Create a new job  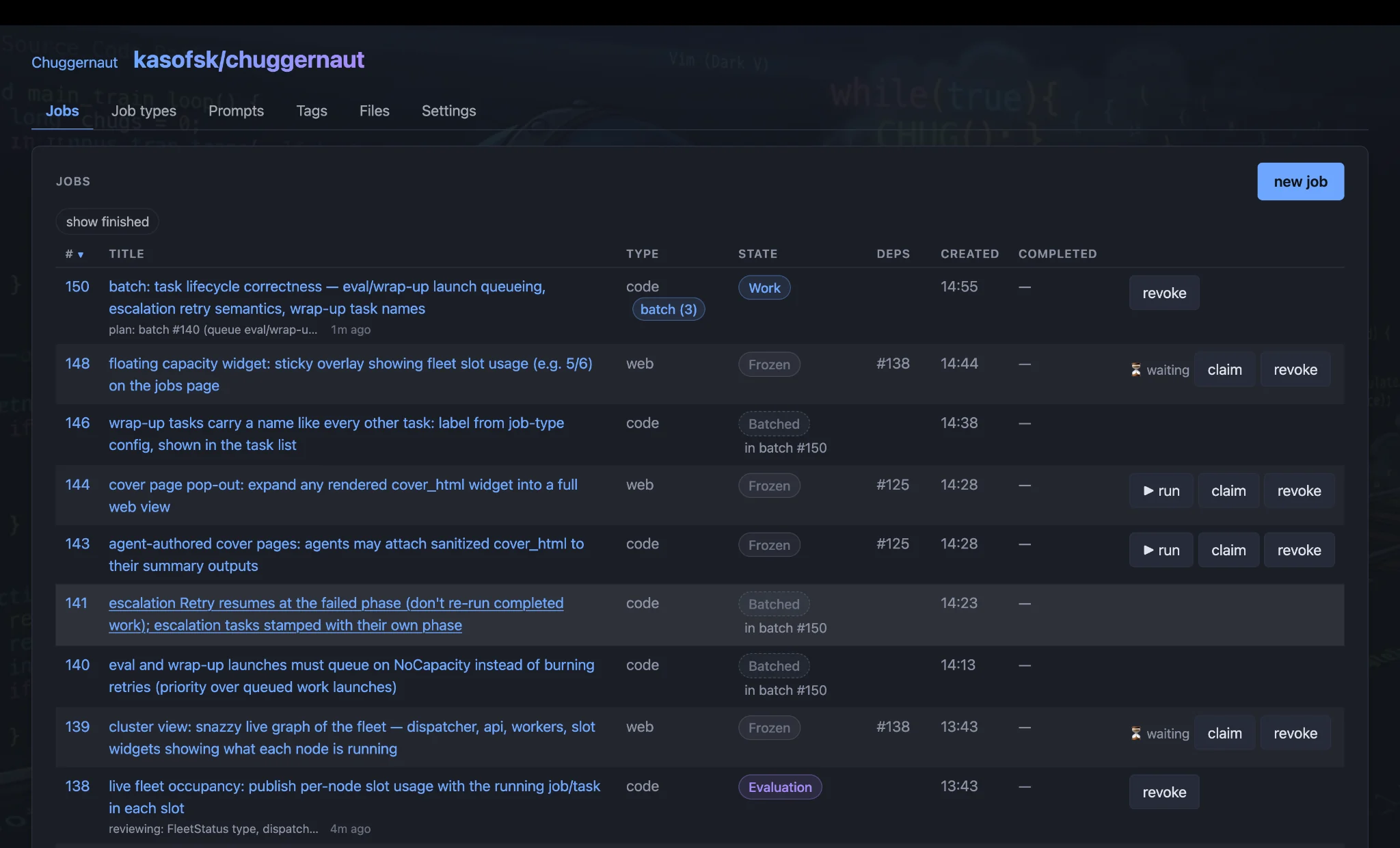point(1300,181)
